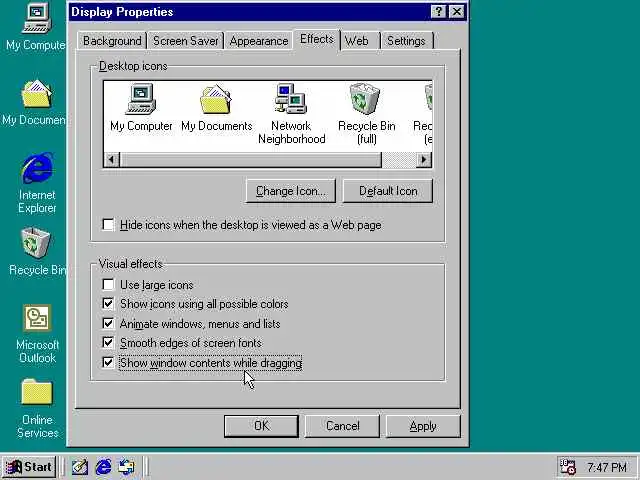Click My Documents desktop shortcut
The image size is (640, 480).
34,102
